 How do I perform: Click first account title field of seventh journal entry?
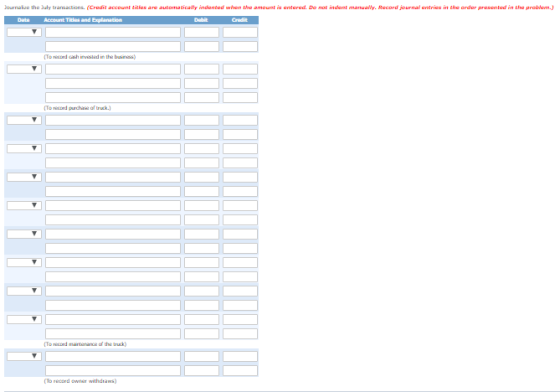(x=113, y=234)
